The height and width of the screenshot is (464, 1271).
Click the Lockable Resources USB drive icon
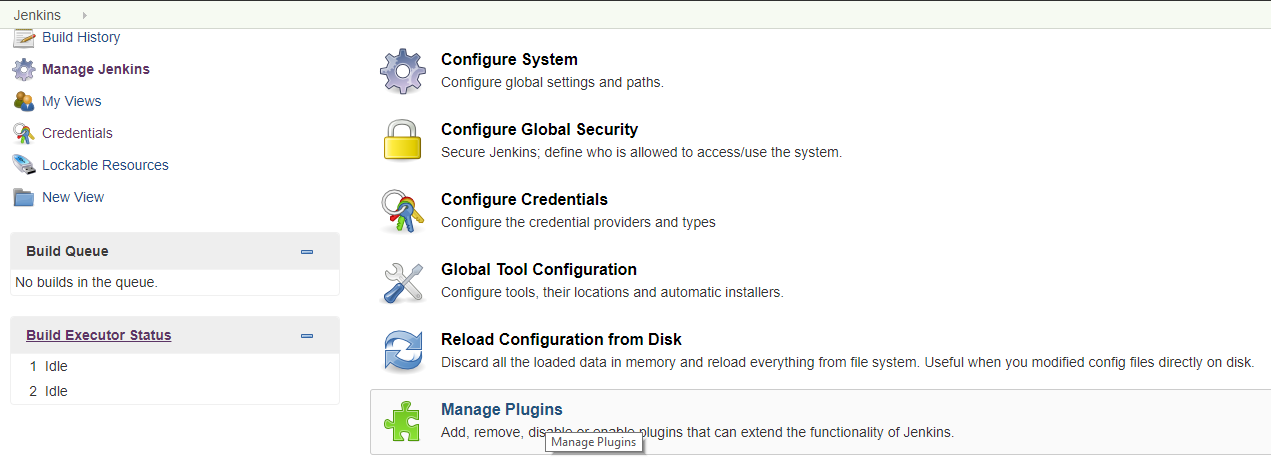click(x=24, y=166)
